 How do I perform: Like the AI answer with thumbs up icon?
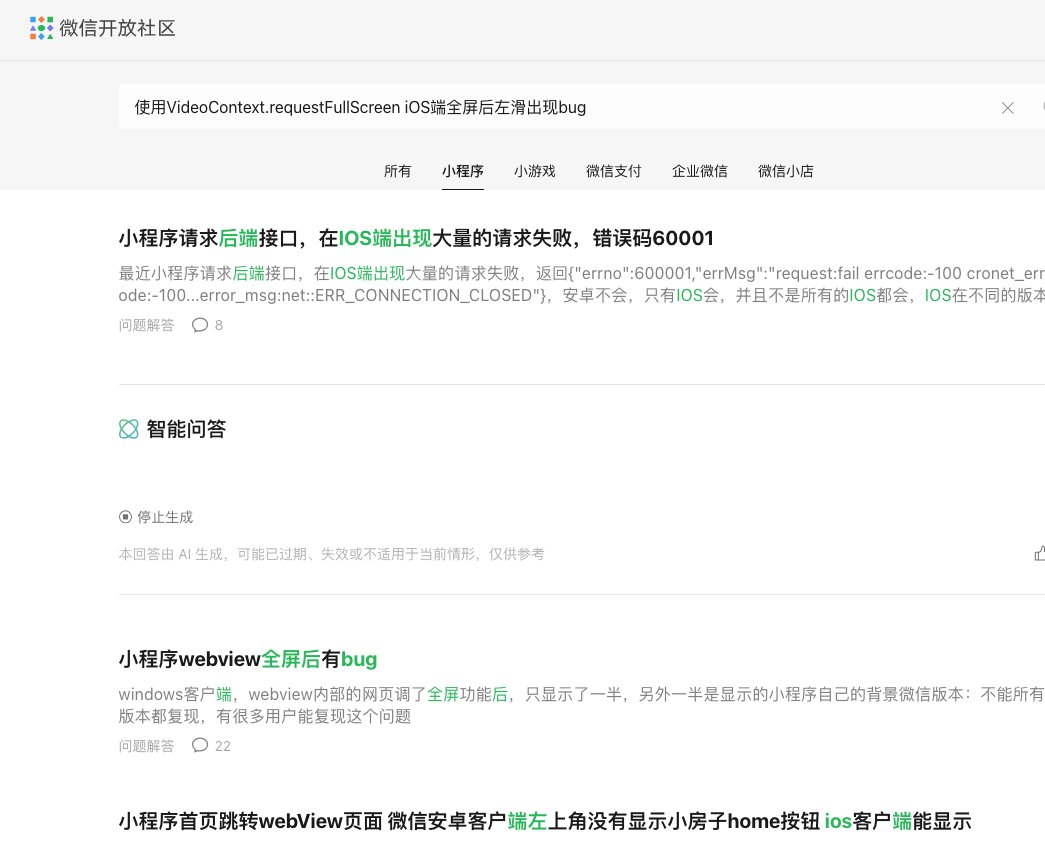[1040, 554]
